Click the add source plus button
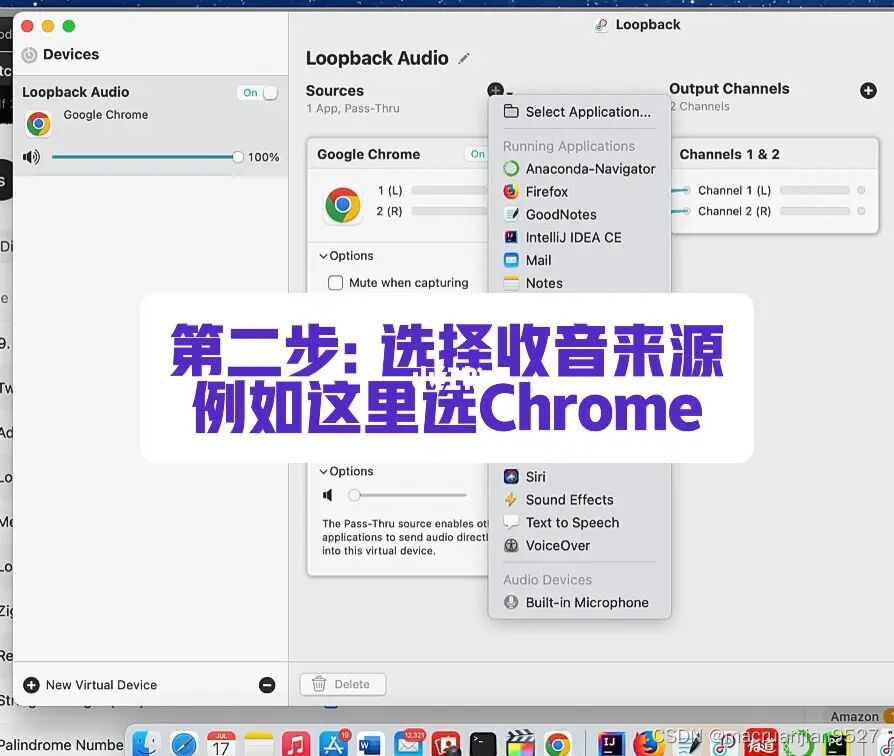Screen dimensions: 894x756 pos(495,90)
